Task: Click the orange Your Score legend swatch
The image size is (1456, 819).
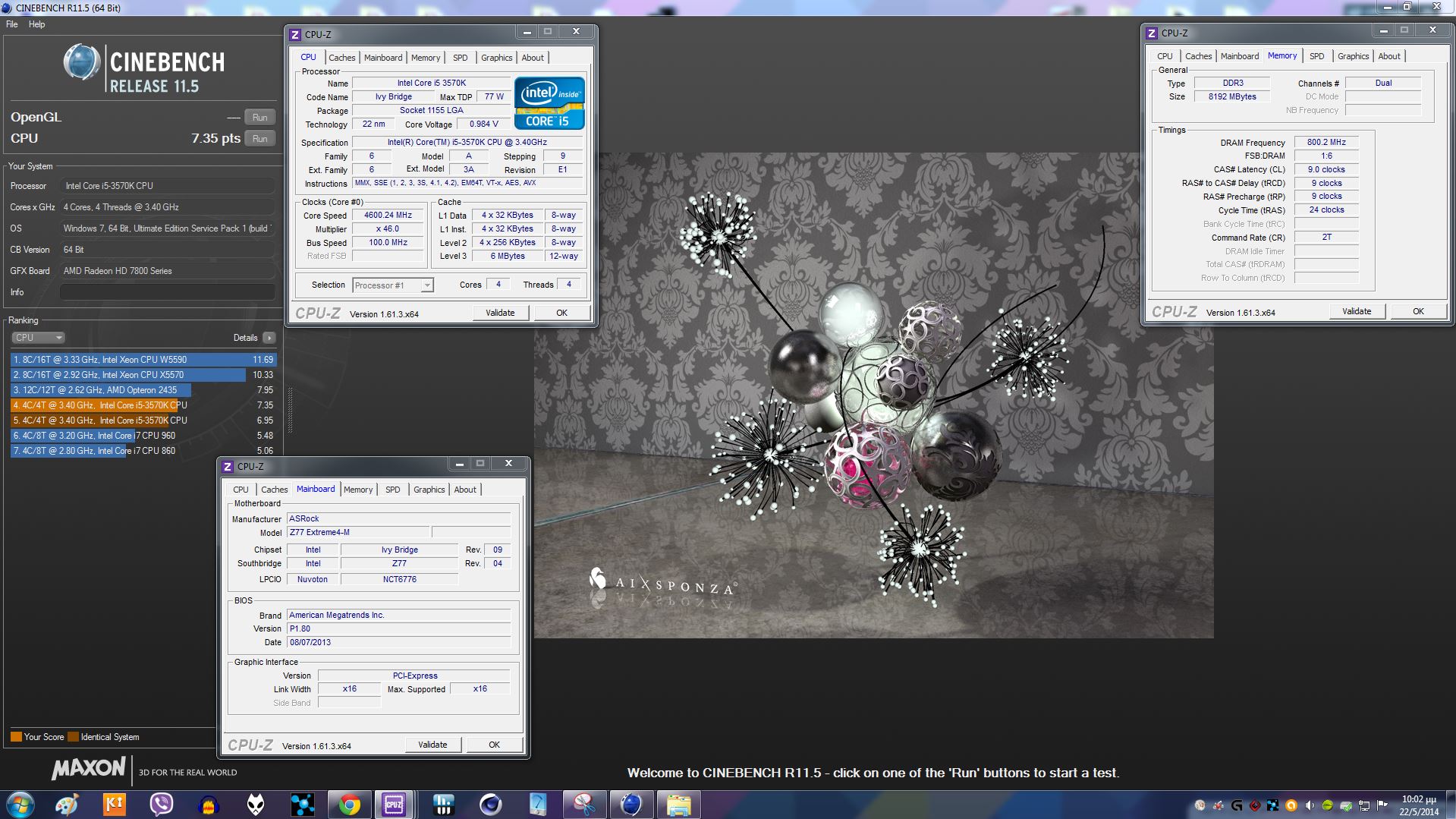Action: [16, 737]
